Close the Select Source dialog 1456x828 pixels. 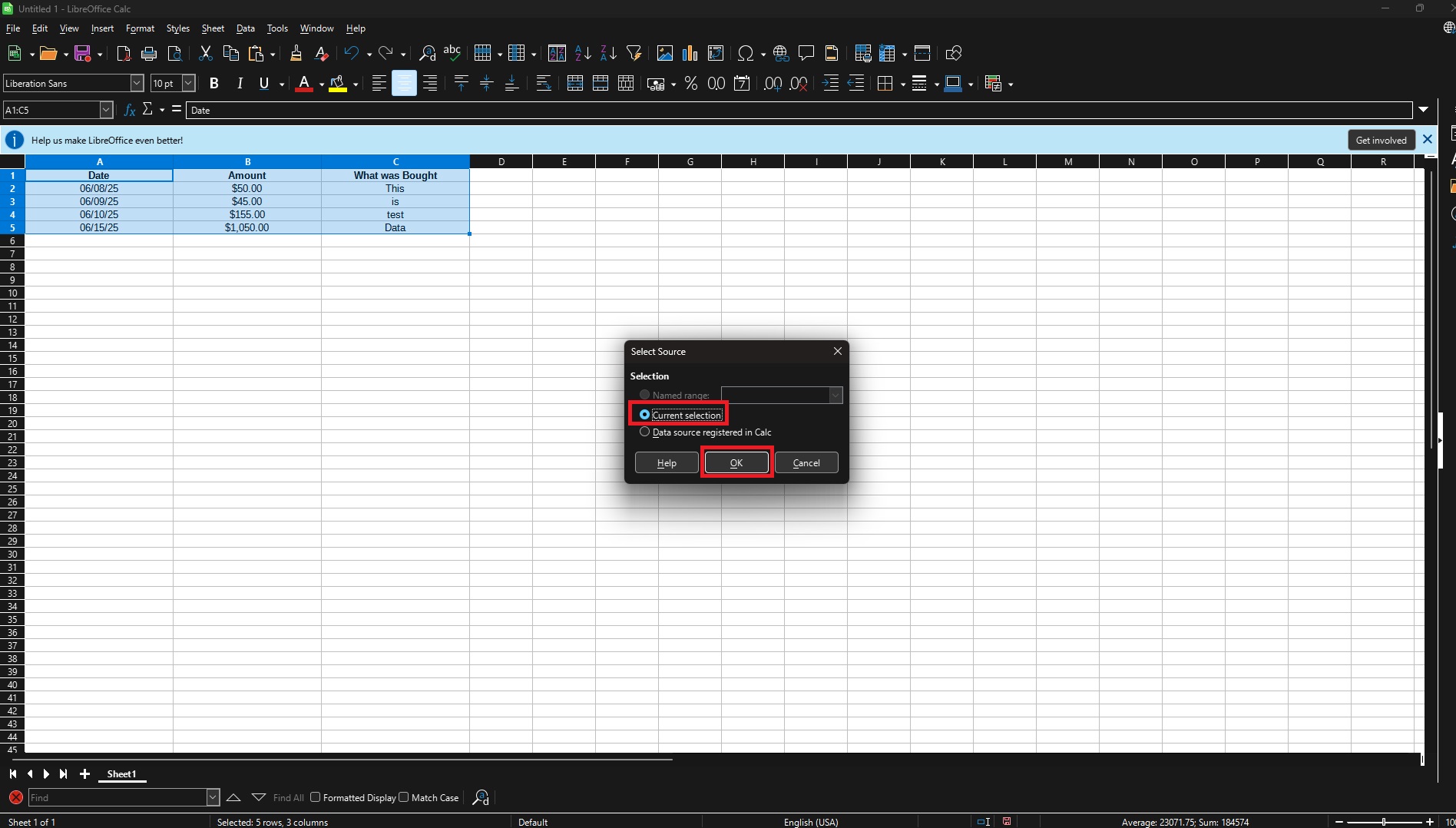point(838,351)
